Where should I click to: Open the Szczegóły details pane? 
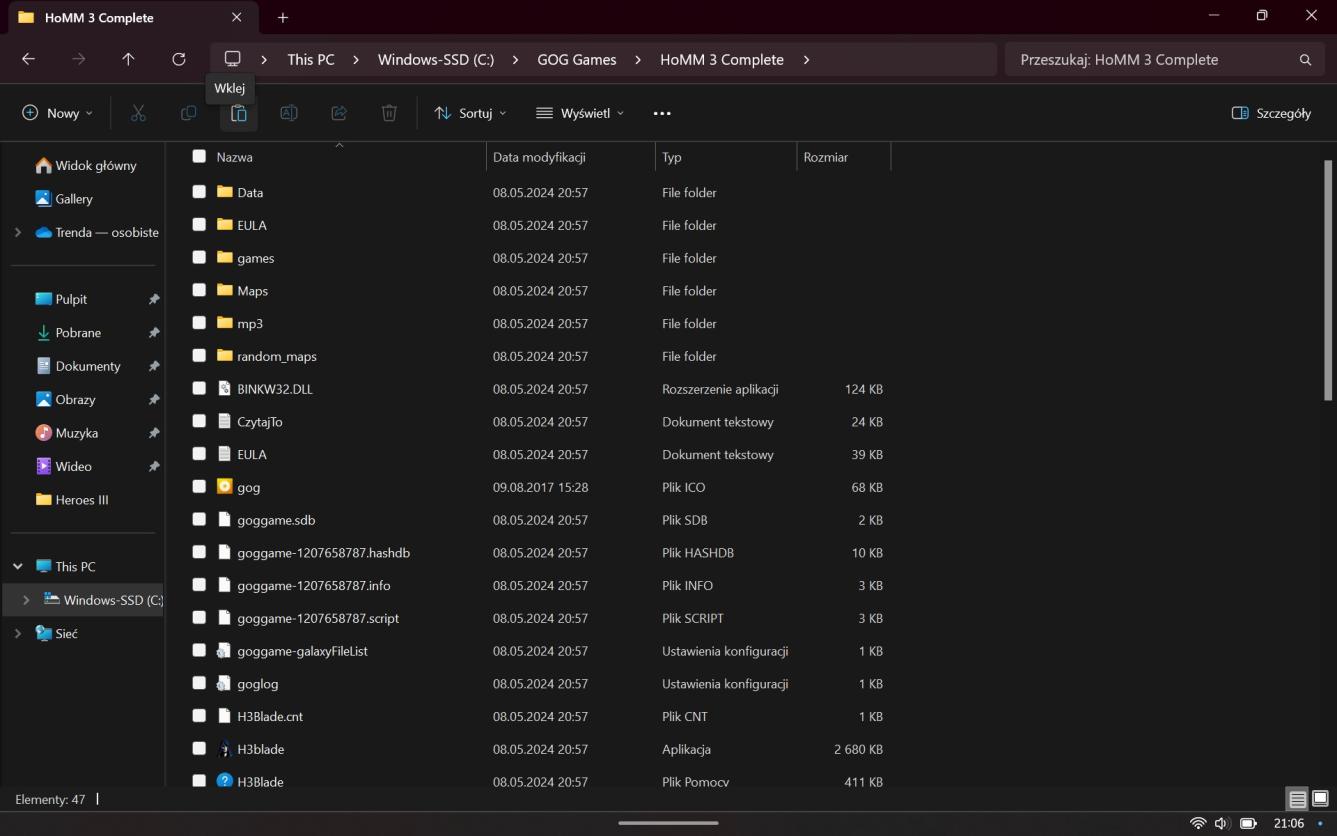1270,113
